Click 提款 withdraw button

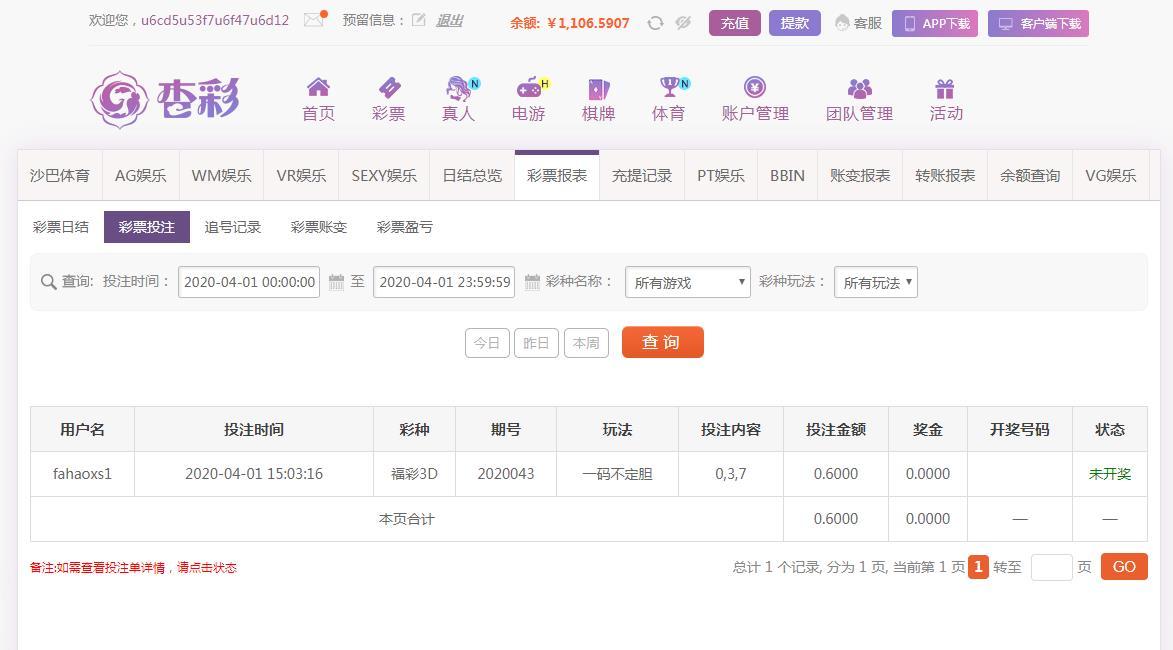[x=794, y=23]
